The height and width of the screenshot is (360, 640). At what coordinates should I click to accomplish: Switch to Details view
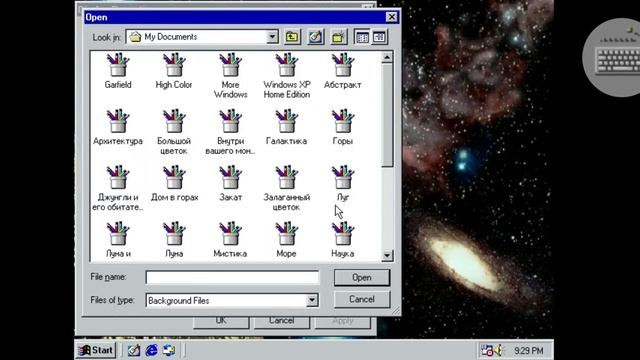379,37
